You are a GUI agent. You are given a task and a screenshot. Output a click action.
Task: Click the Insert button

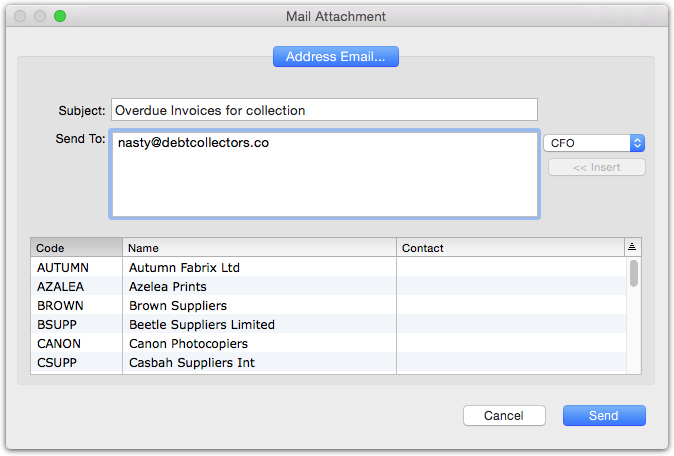click(597, 167)
